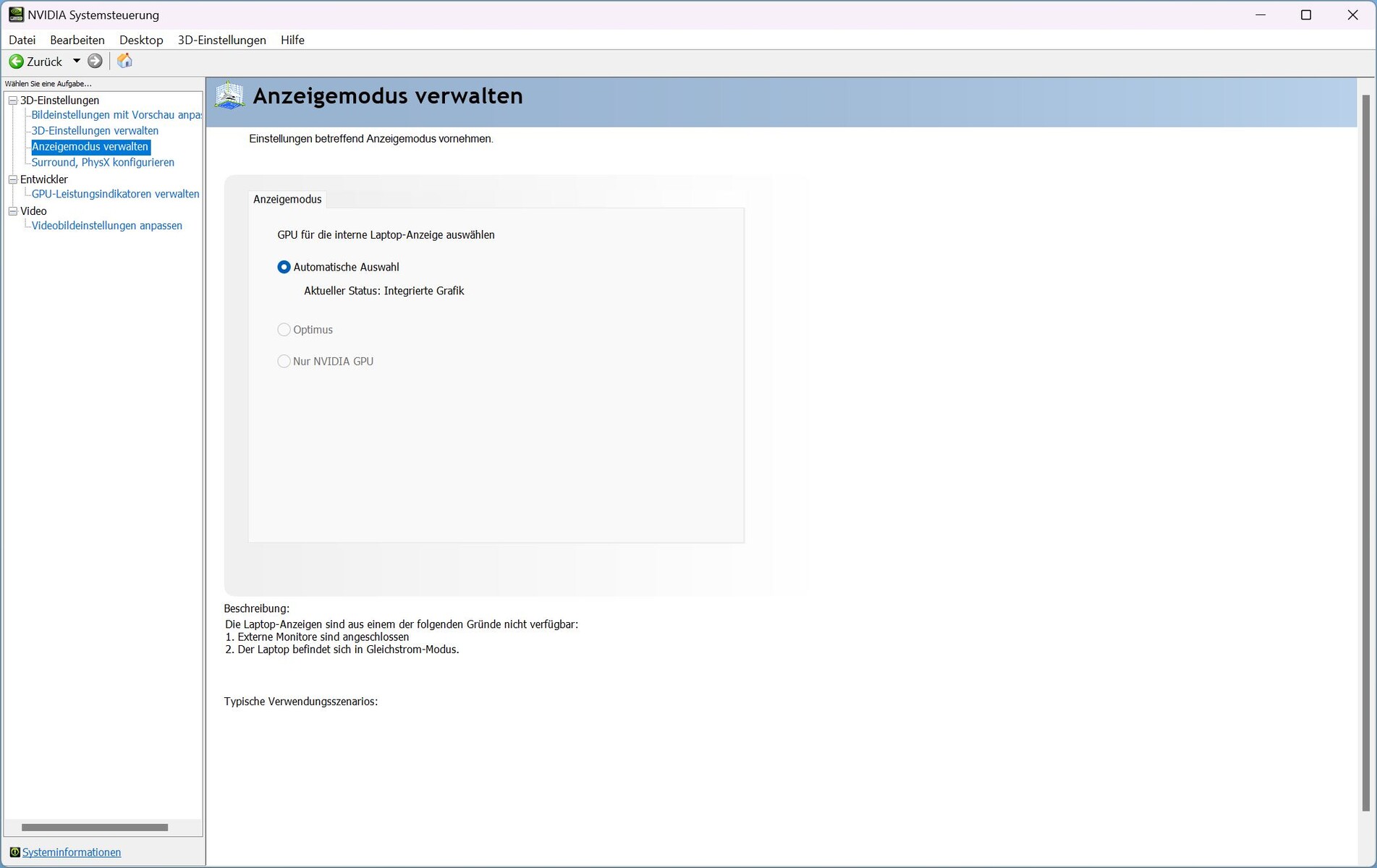Open Surround, PhysX konfigurieren page

(103, 163)
